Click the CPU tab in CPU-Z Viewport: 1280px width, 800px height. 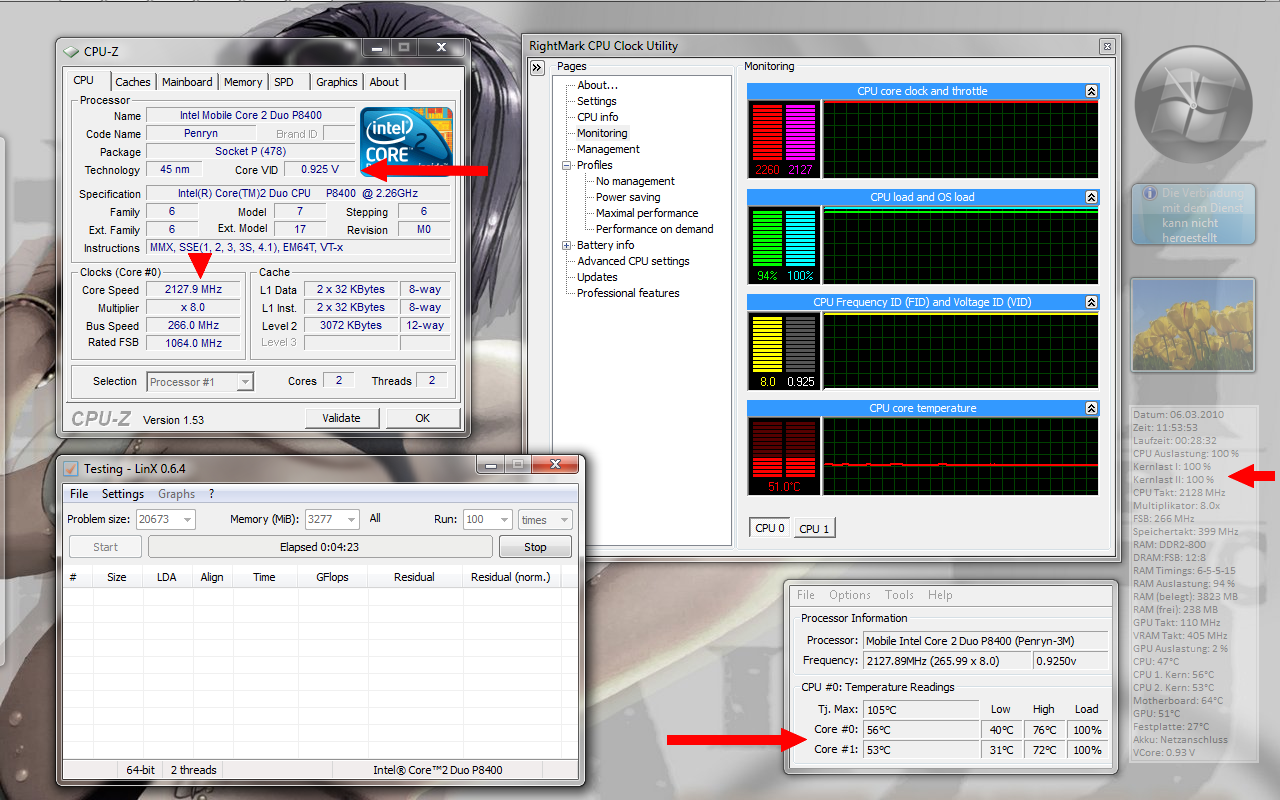click(x=84, y=80)
